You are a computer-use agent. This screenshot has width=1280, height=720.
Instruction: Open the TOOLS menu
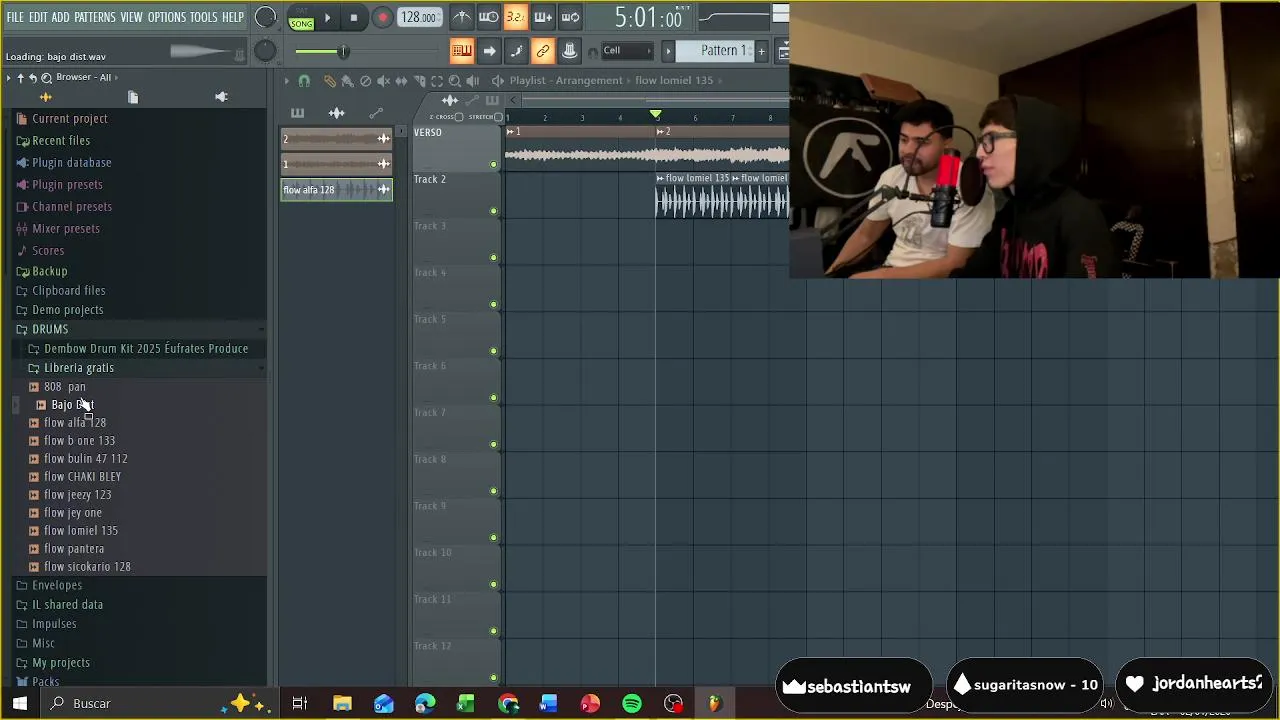(204, 18)
